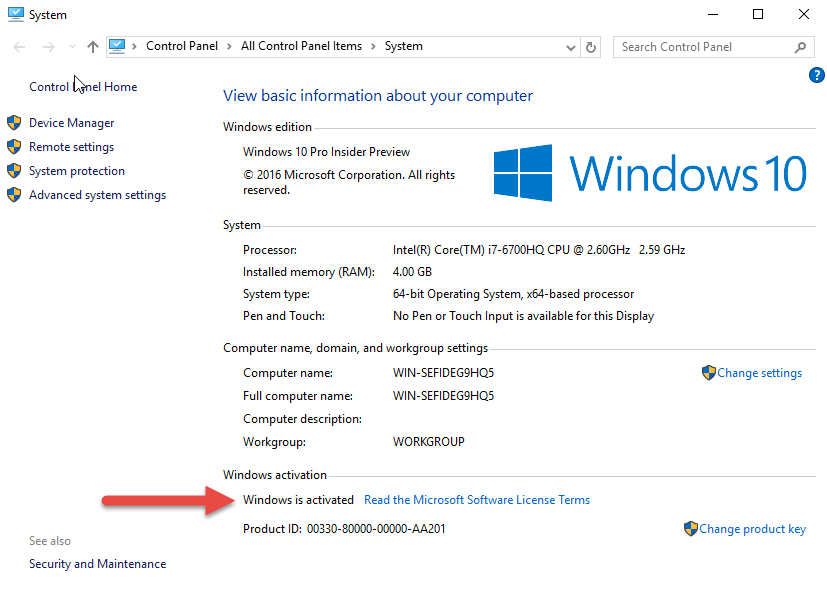
Task: Open Security and Maintenance
Action: pos(98,564)
